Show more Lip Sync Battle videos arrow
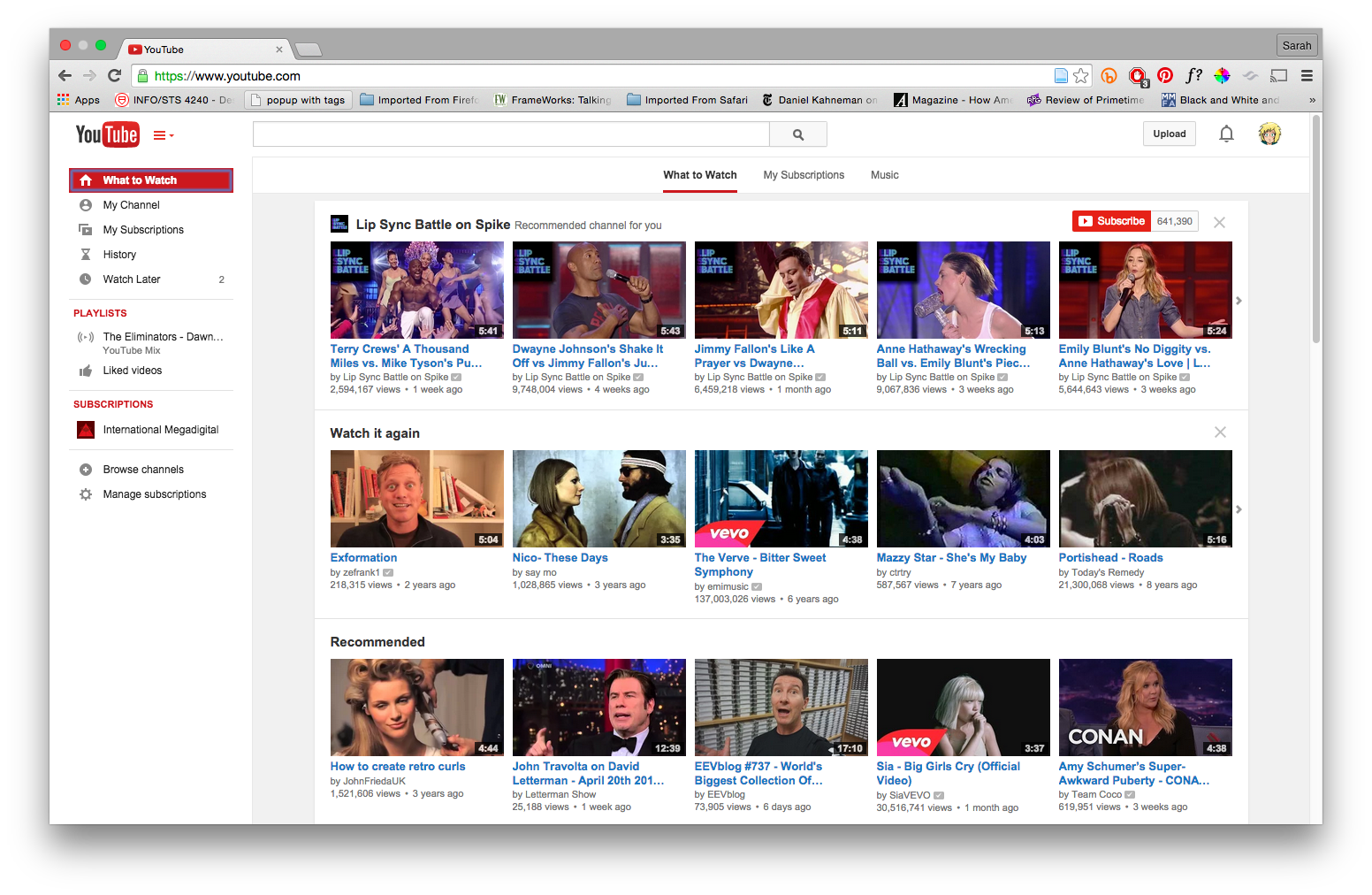The image size is (1372, 895). pos(1239,301)
